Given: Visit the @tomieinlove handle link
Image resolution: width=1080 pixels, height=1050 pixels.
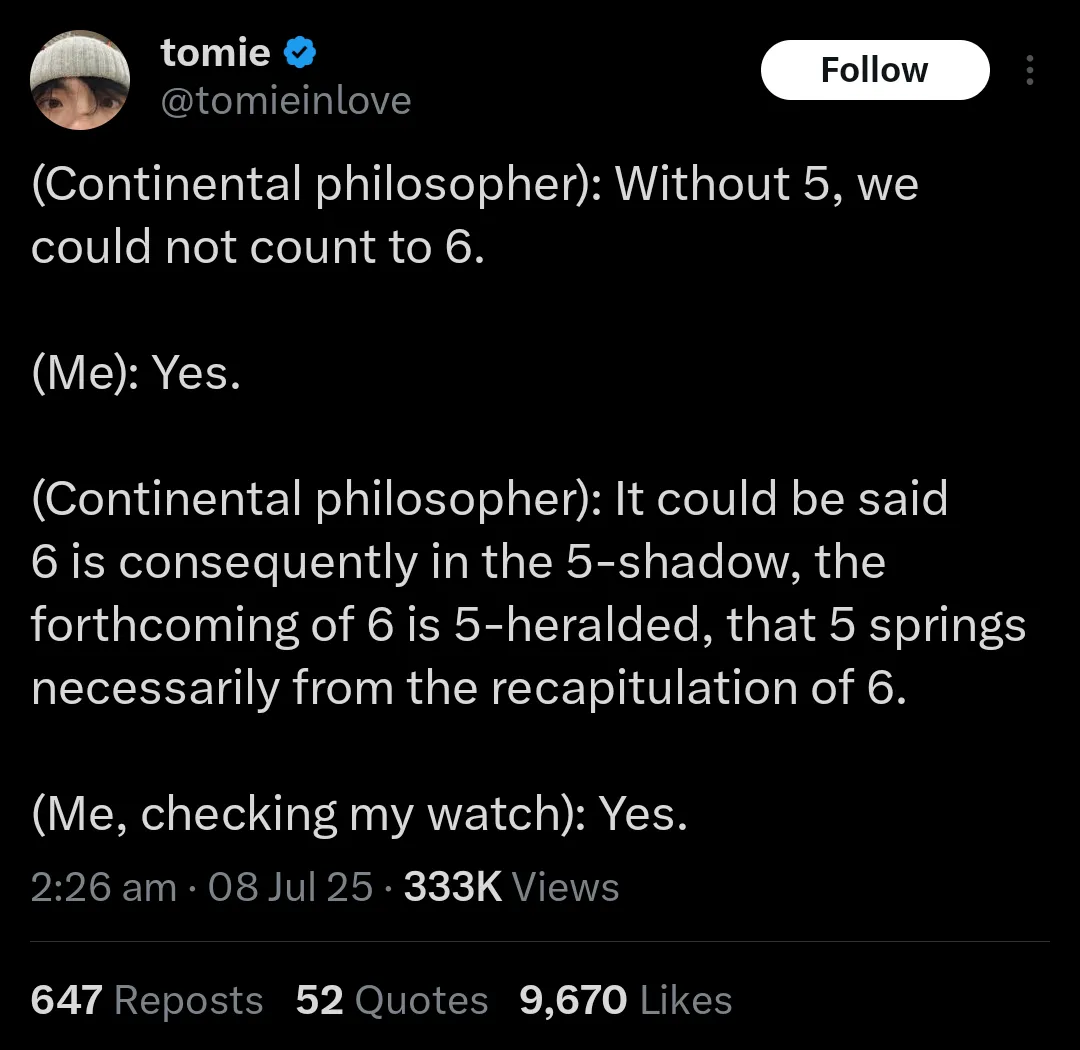Looking at the screenshot, I should click(286, 101).
